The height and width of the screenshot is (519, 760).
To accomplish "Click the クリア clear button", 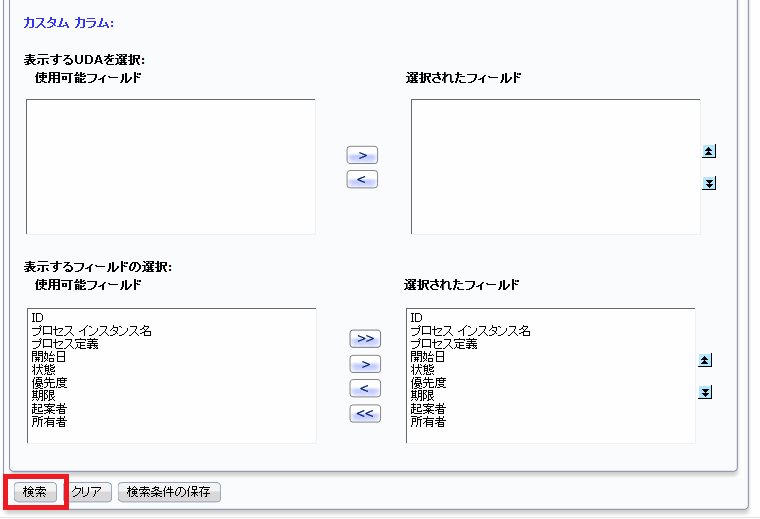I will (87, 492).
